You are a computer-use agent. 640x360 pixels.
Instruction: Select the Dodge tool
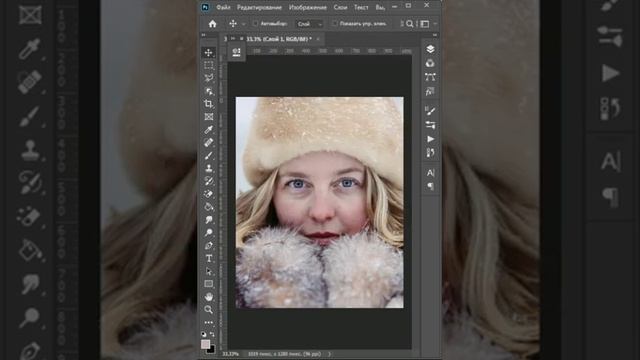[209, 233]
